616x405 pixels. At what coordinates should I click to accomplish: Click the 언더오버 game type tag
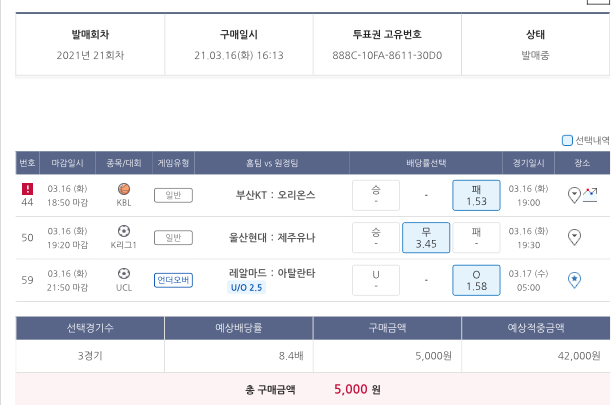pyautogui.click(x=173, y=279)
